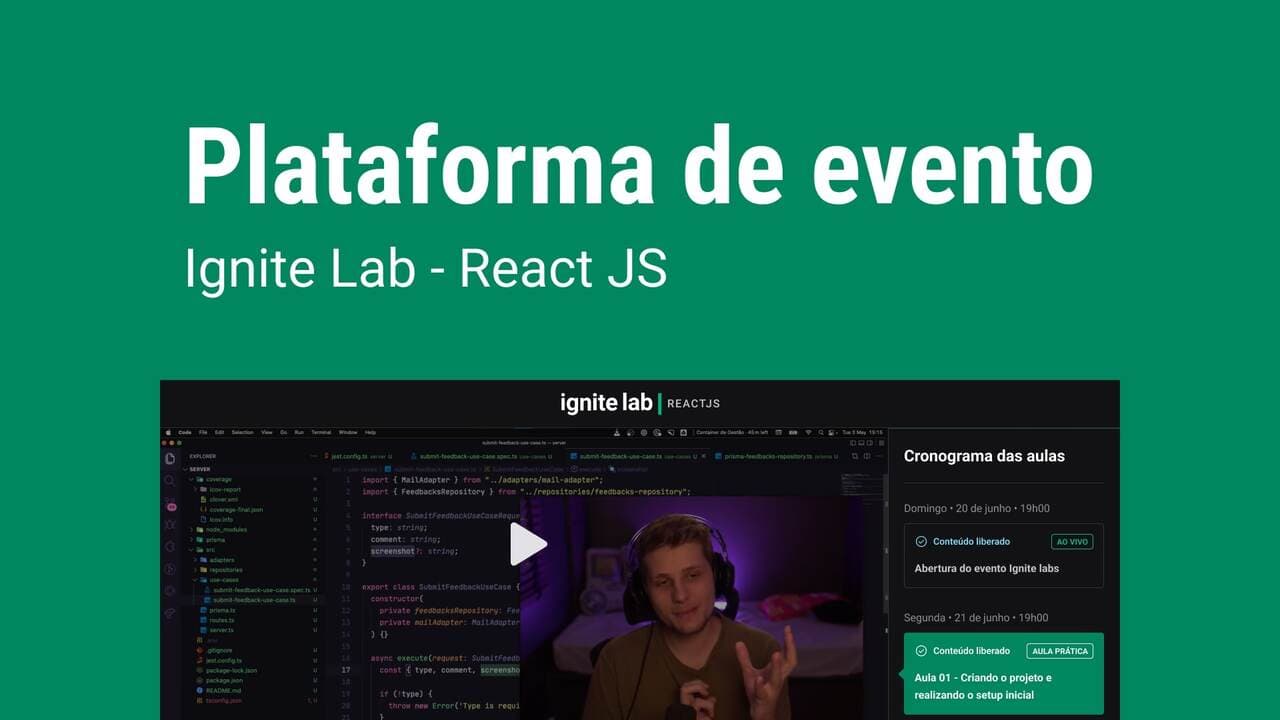
Task: Open the Terminal menu in the menu bar
Action: click(x=320, y=432)
